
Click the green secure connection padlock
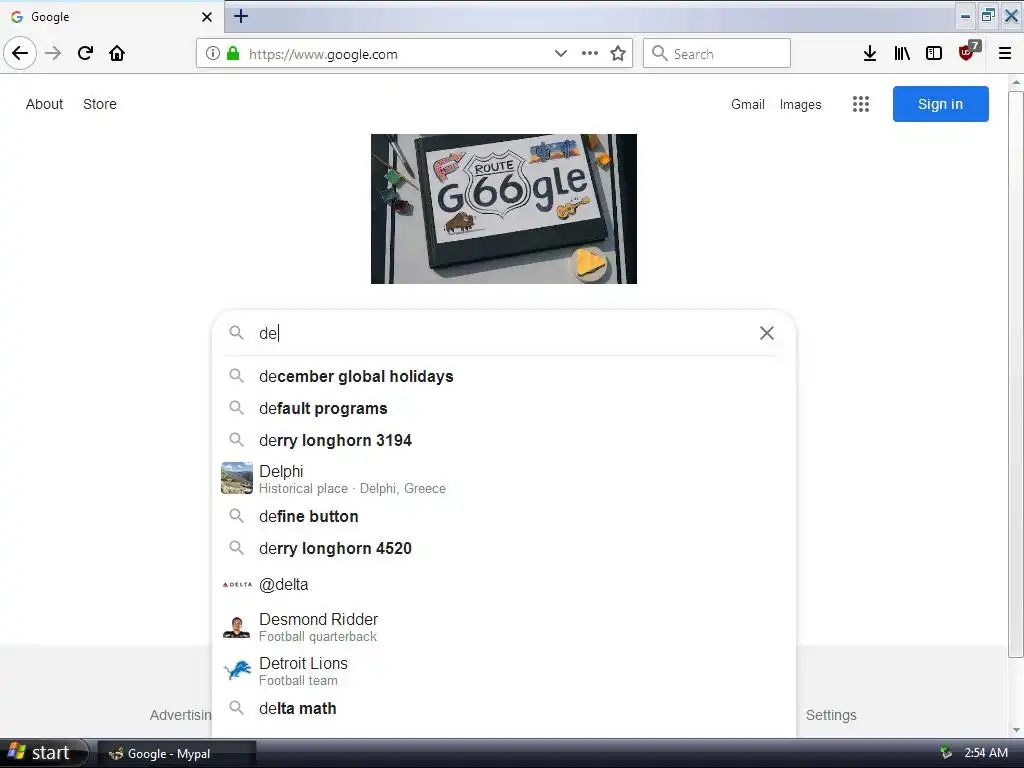tap(232, 54)
